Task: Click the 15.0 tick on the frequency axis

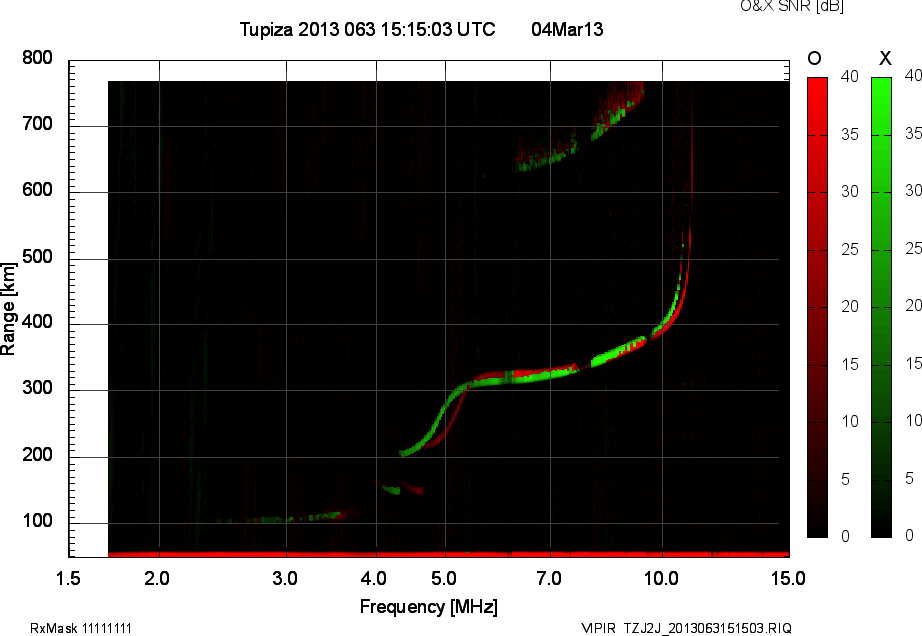Action: 789,579
